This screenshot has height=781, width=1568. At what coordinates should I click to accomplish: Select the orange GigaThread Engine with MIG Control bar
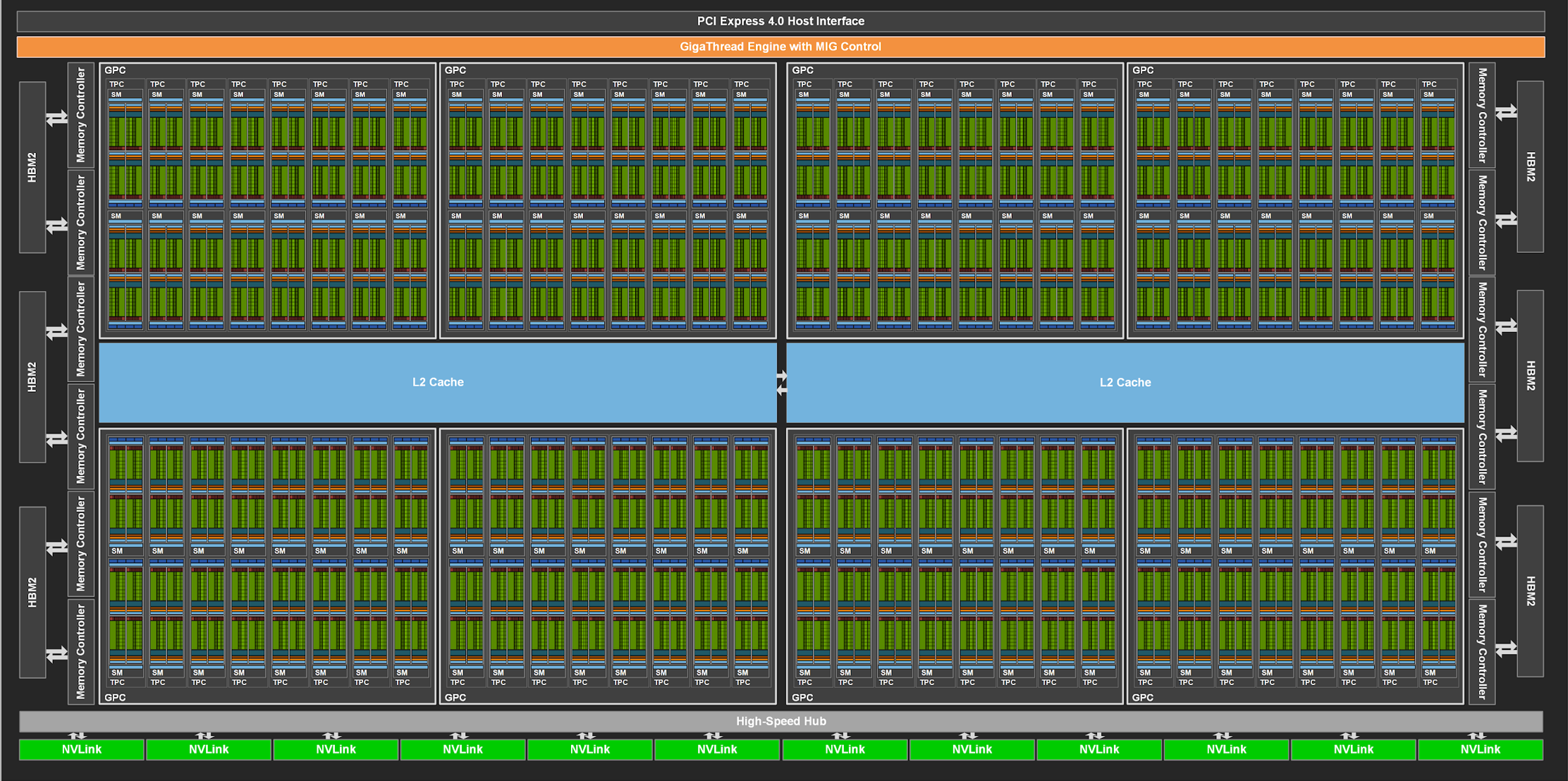pyautogui.click(x=780, y=47)
